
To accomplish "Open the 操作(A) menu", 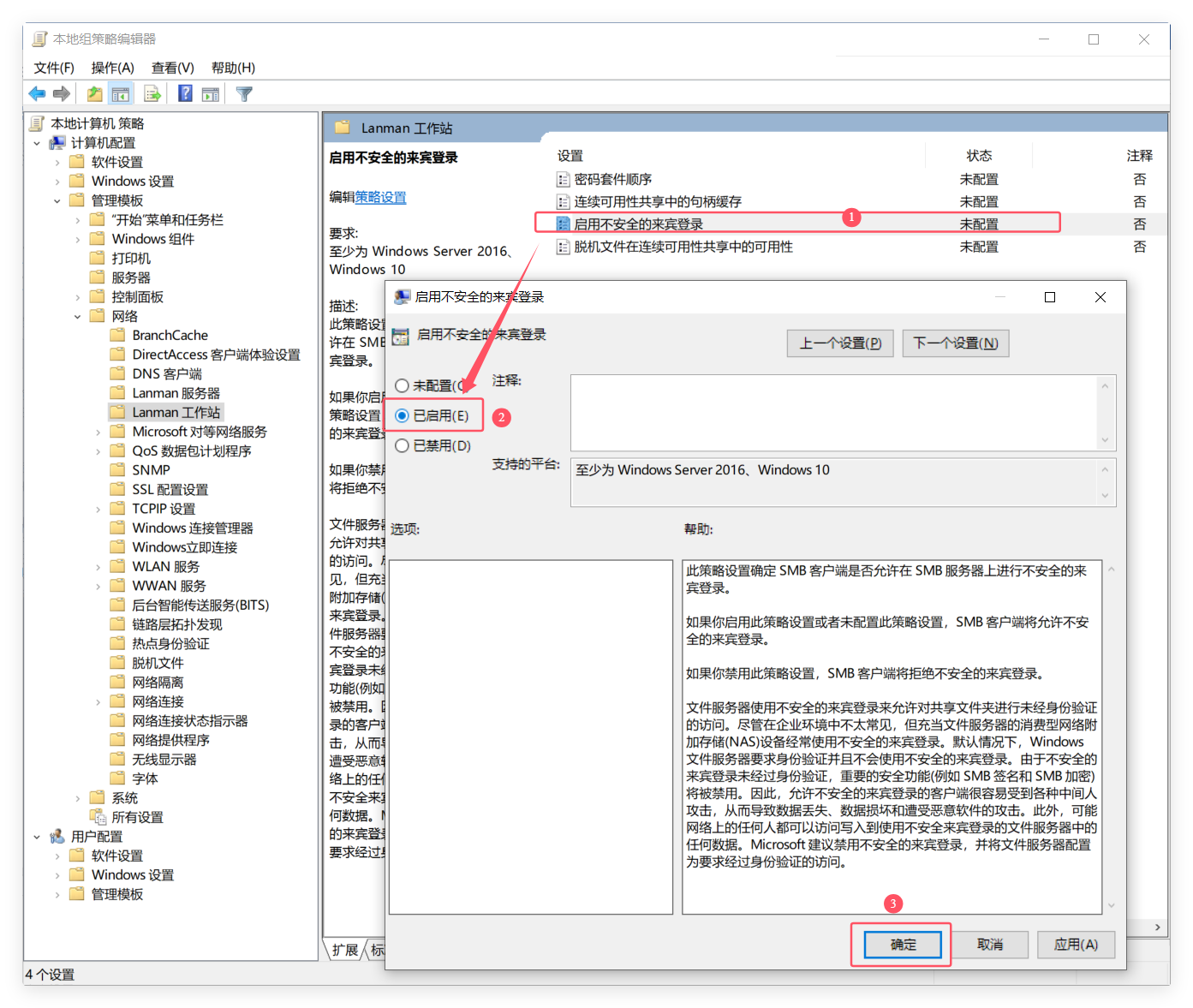I will [x=112, y=68].
